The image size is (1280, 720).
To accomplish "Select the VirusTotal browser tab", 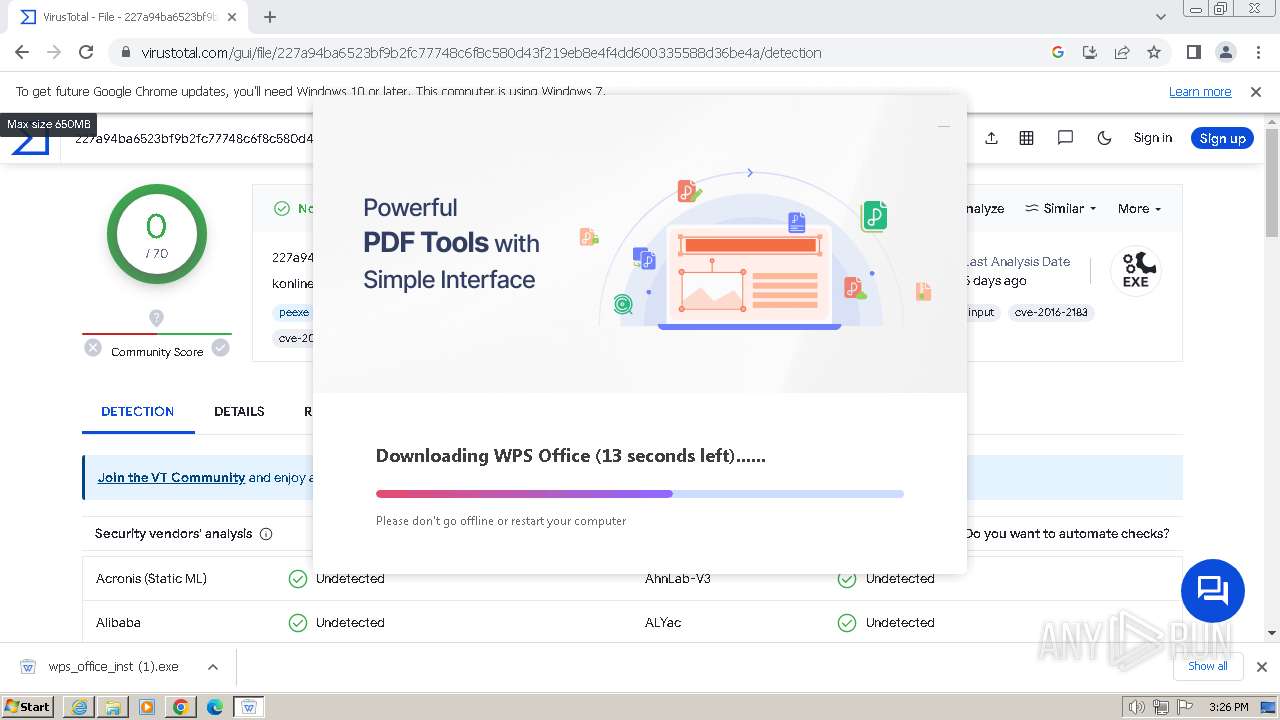I will click(130, 17).
